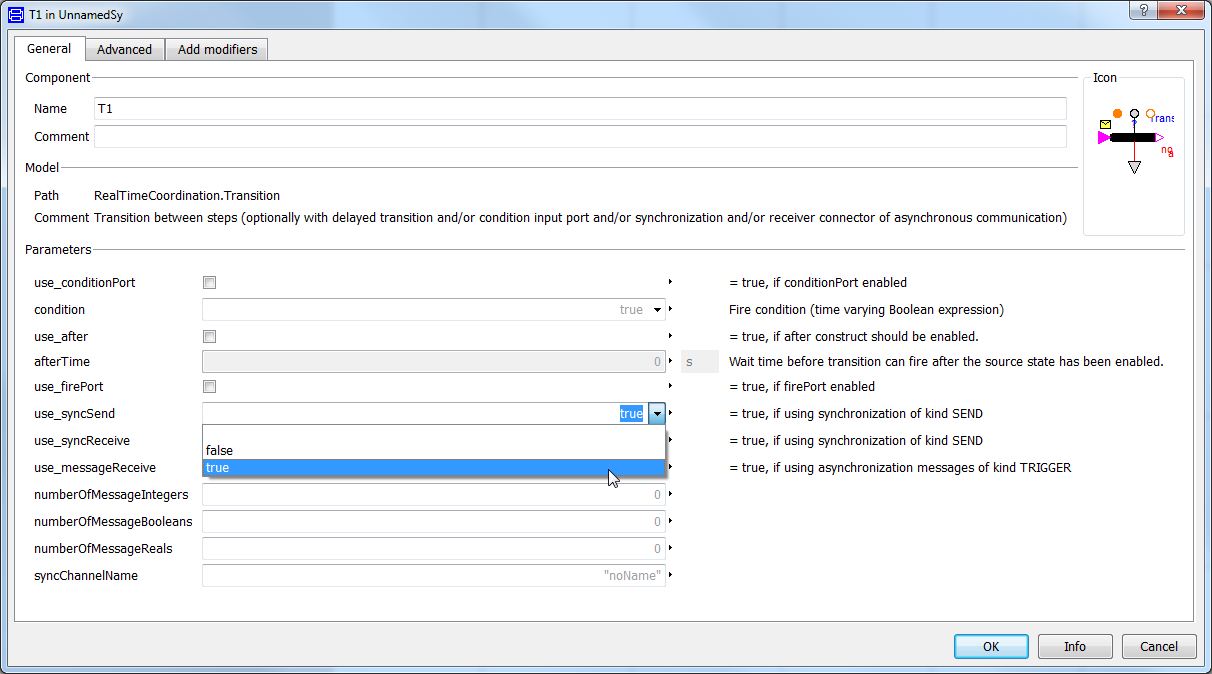
Task: Click the Transition icon preview thumbnail
Action: coord(1134,138)
